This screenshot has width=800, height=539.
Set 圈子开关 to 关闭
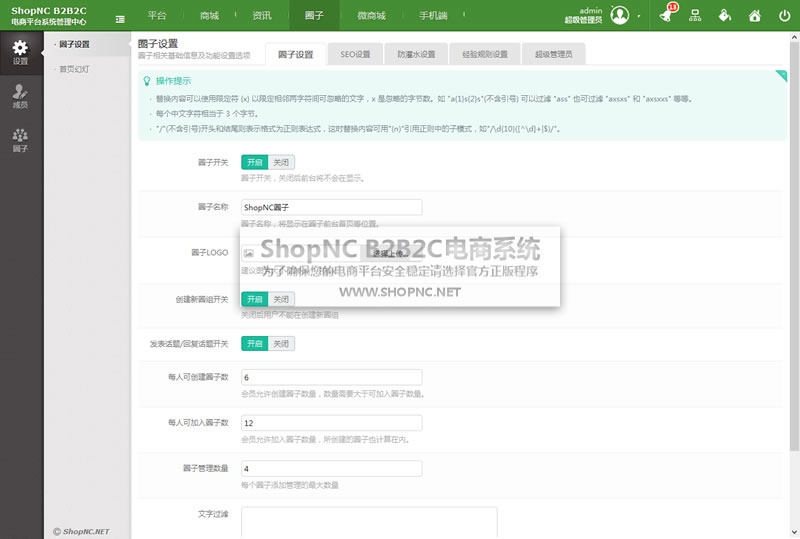(x=281, y=162)
